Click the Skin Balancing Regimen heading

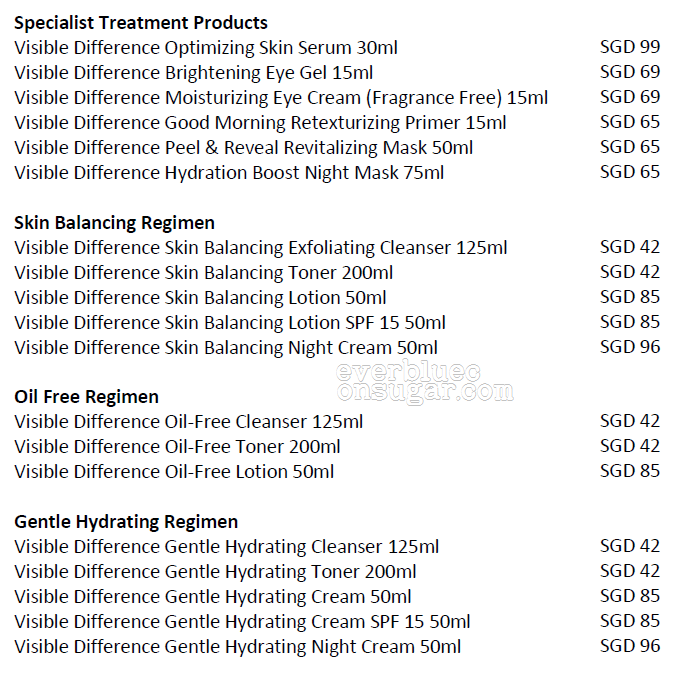(x=114, y=223)
